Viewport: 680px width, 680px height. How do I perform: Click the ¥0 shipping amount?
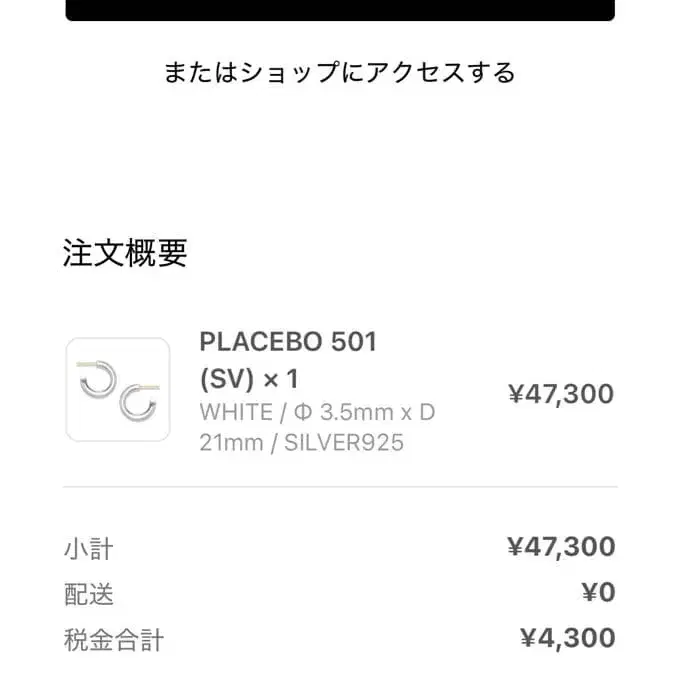[598, 593]
